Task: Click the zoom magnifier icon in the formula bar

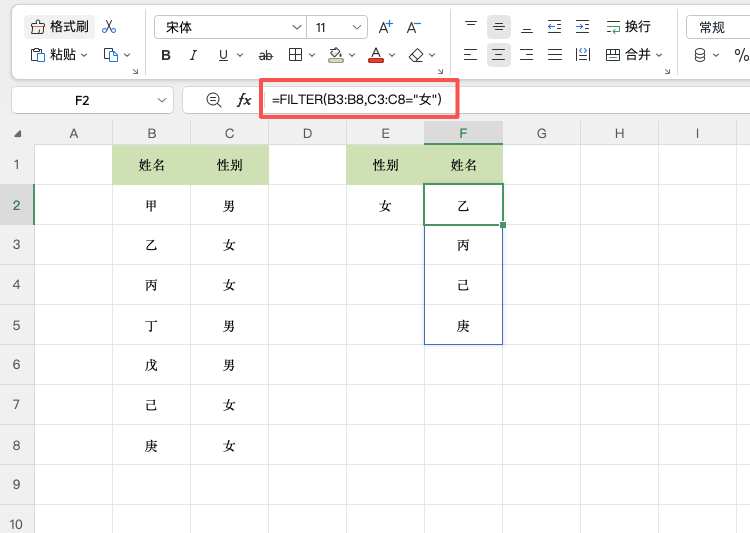Action: (213, 100)
